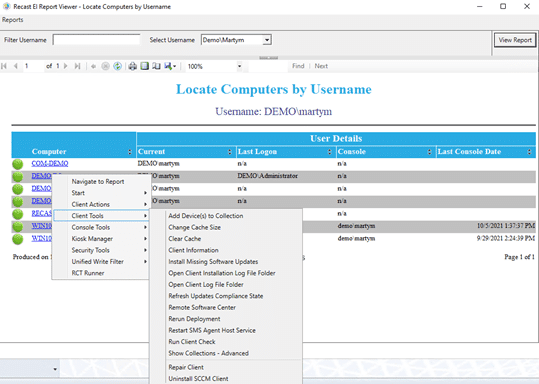Screen dimensions: 539x384
Task: Click back to parent report arrow
Action: pyautogui.click(x=93, y=66)
